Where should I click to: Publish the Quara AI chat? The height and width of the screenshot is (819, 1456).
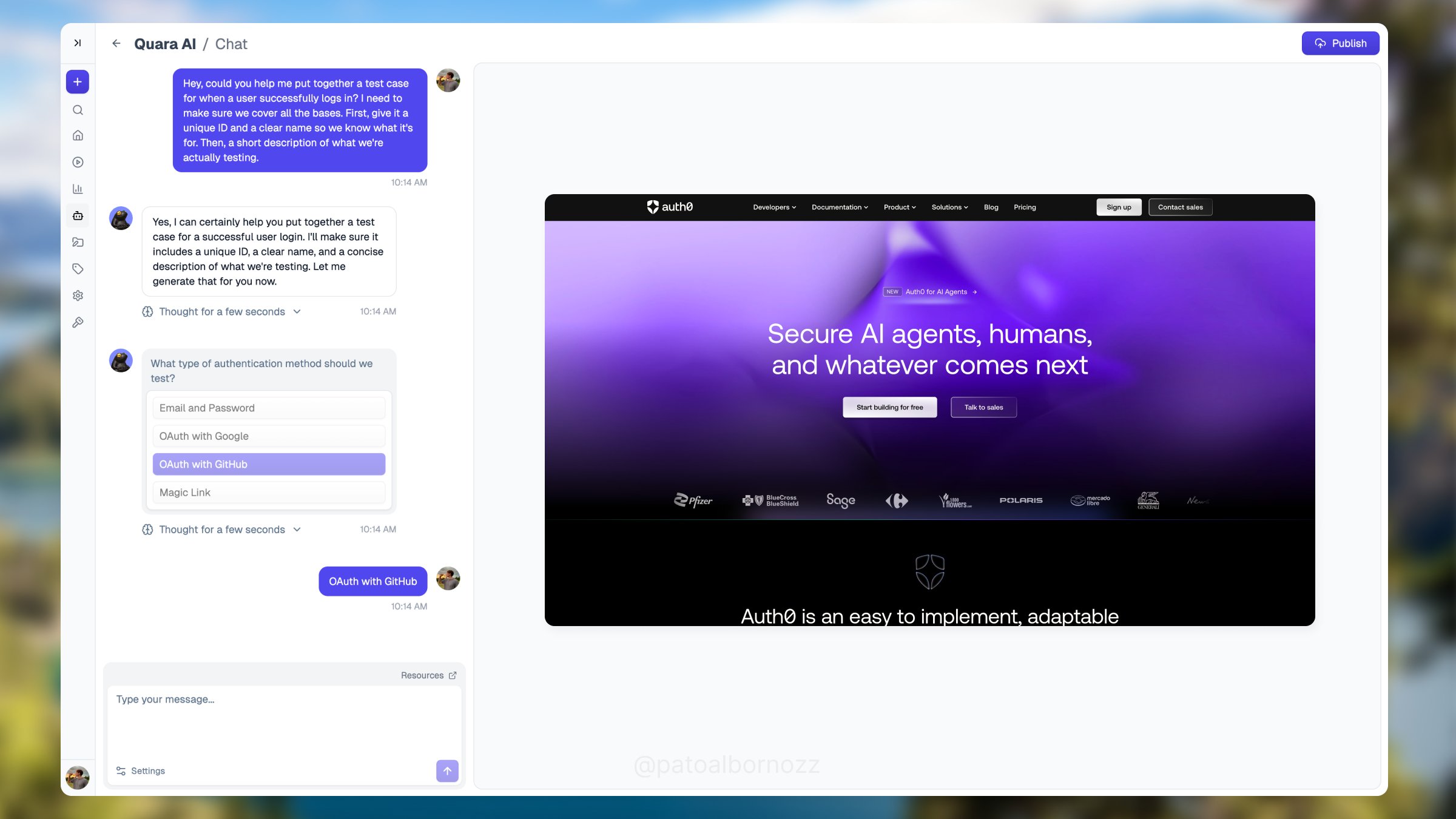[1340, 42]
